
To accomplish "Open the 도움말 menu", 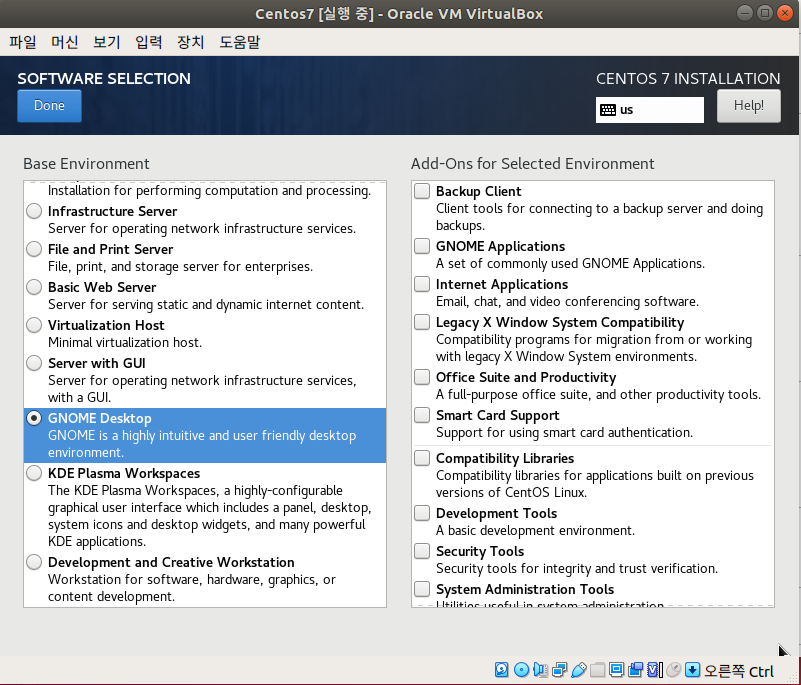I will click(x=240, y=42).
